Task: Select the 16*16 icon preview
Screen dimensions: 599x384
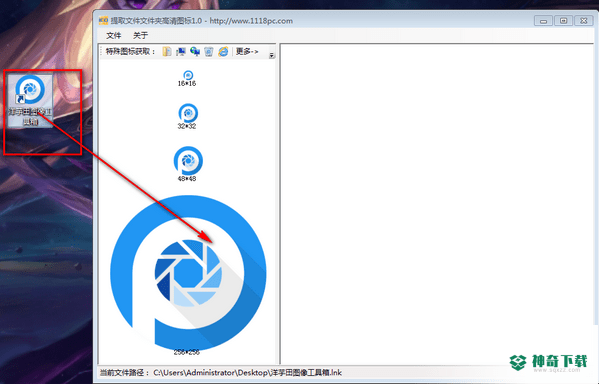Action: 187,78
